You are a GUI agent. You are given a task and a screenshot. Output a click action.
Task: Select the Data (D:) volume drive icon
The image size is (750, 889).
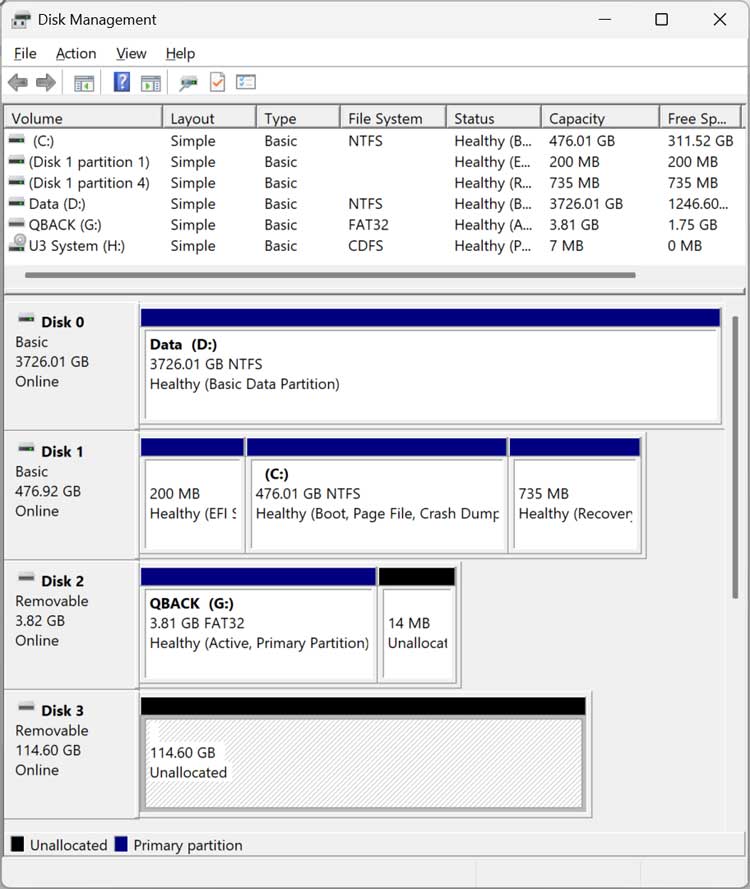pos(17,202)
